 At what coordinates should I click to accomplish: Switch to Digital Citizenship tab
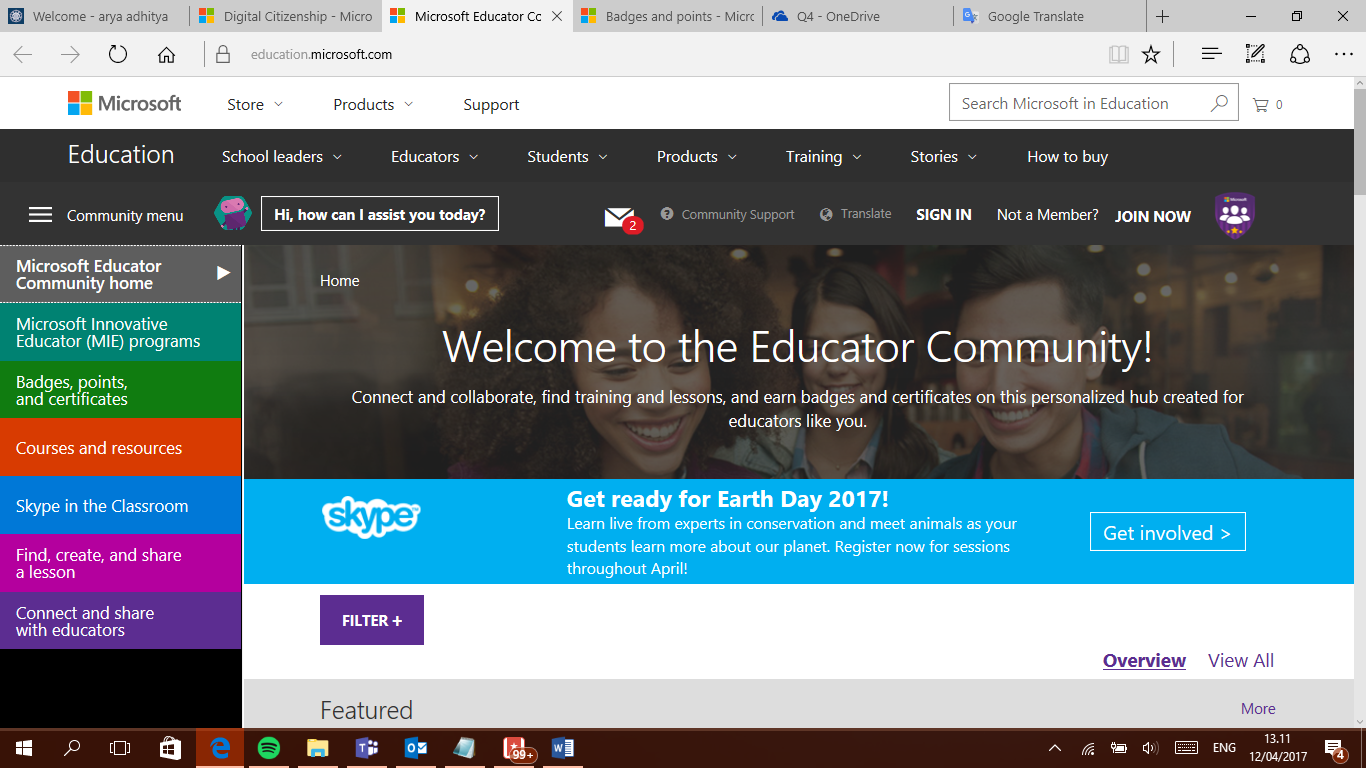[286, 16]
